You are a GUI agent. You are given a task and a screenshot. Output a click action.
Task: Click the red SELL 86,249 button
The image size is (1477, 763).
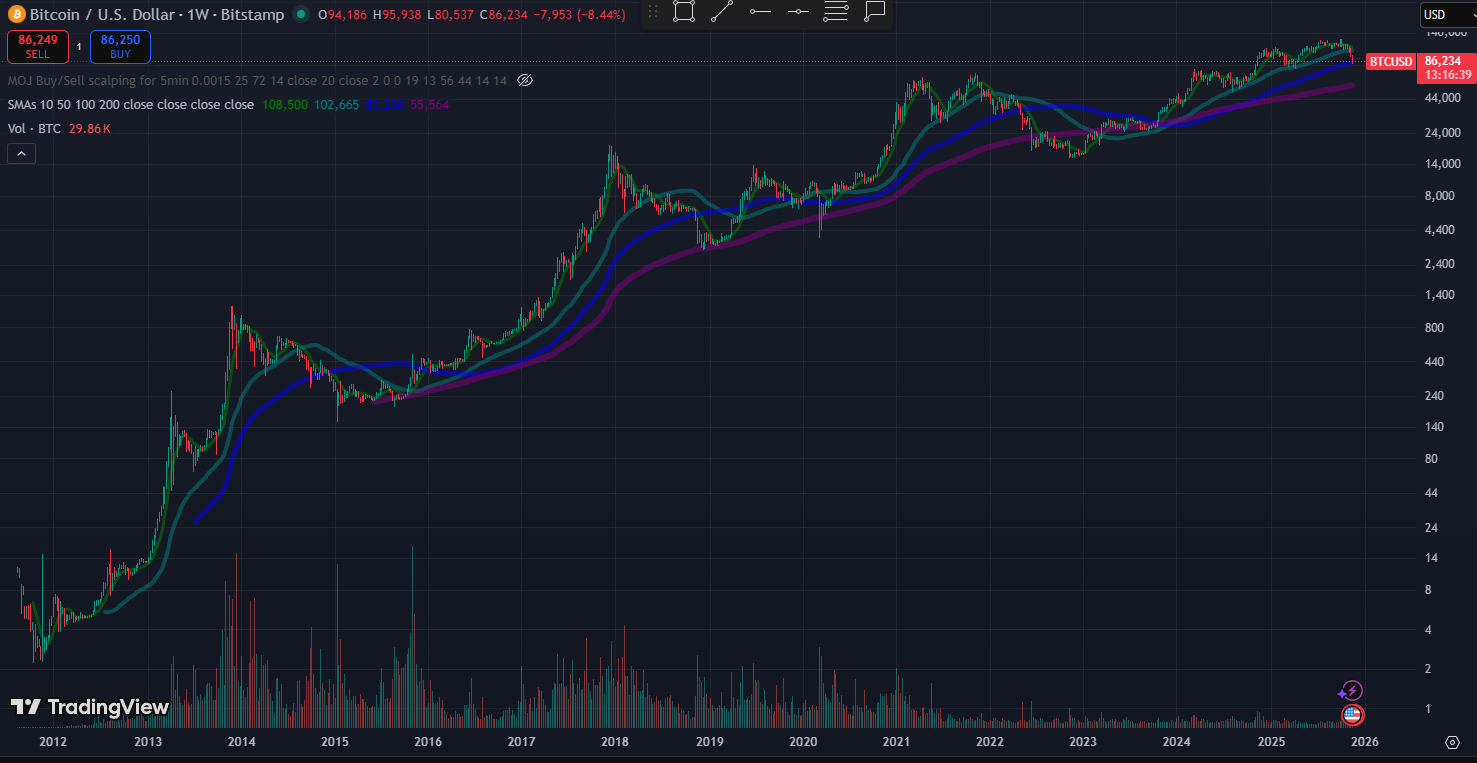pos(38,47)
